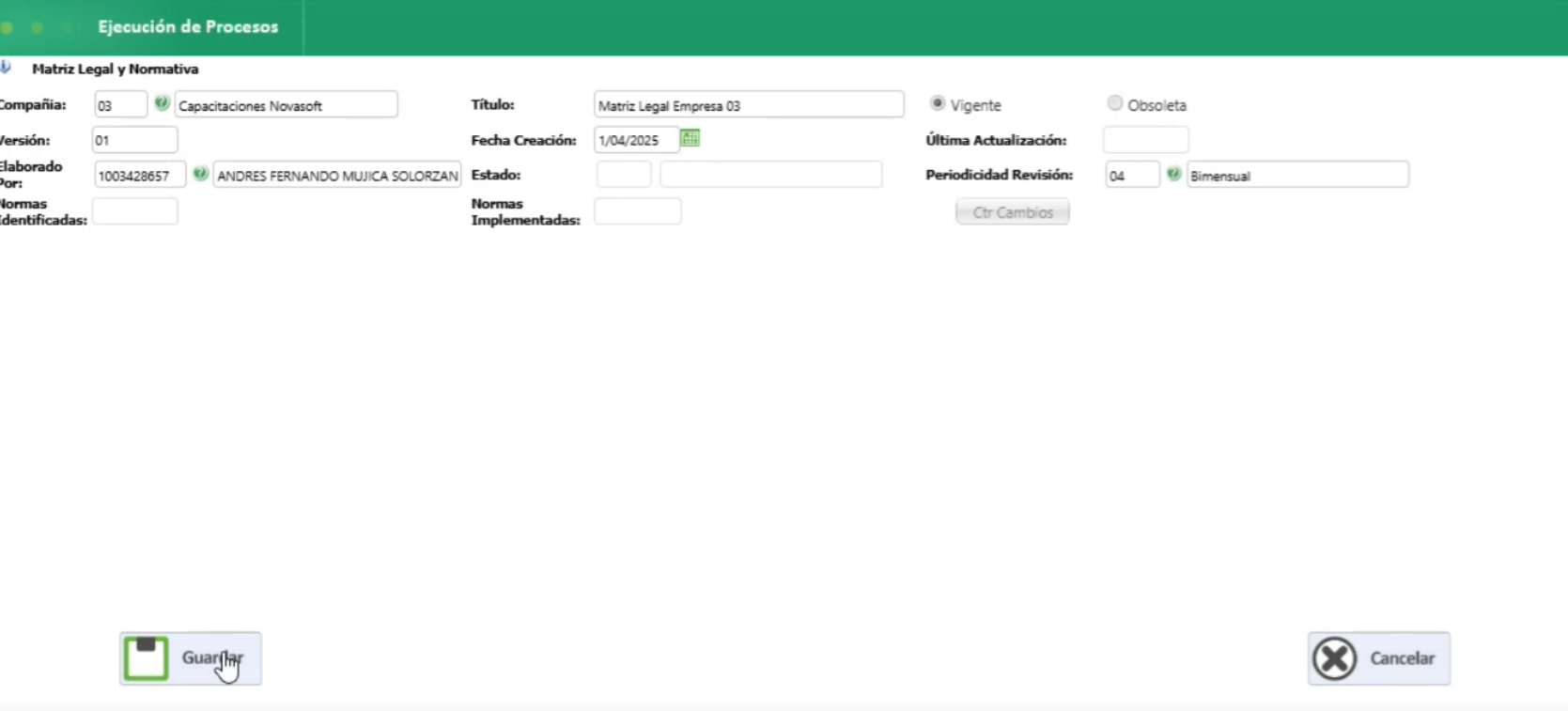Image resolution: width=1568 pixels, height=711 pixels.
Task: Focus the Normas Identificadas field
Action: click(x=135, y=211)
